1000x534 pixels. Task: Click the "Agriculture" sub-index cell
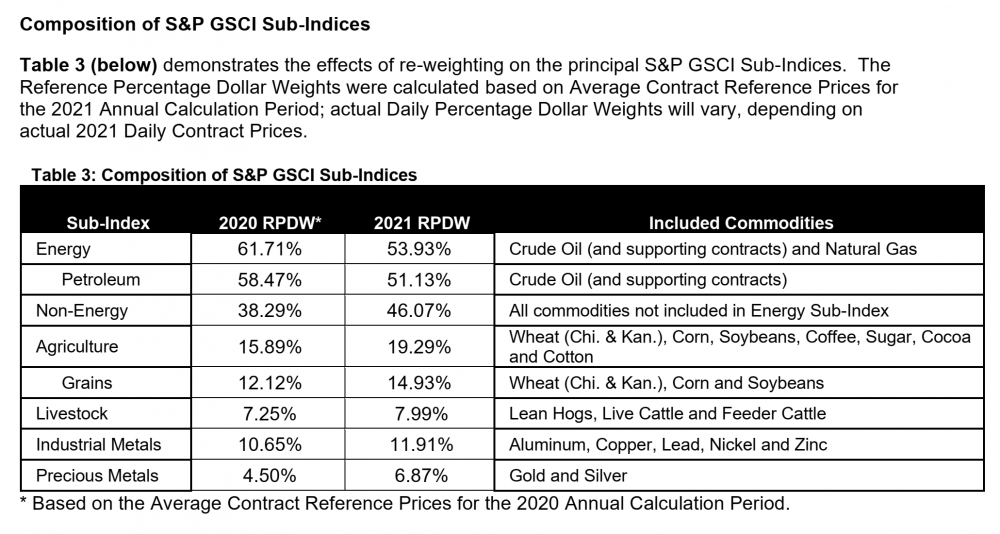pyautogui.click(x=77, y=347)
